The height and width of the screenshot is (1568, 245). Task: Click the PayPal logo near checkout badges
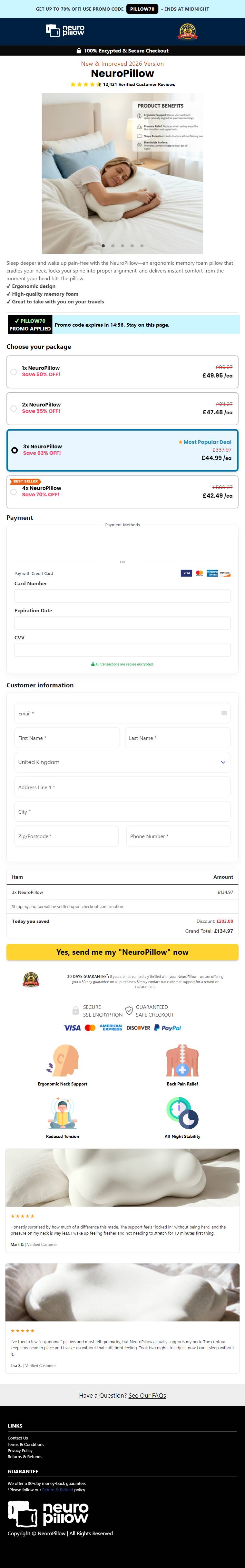(167, 1028)
